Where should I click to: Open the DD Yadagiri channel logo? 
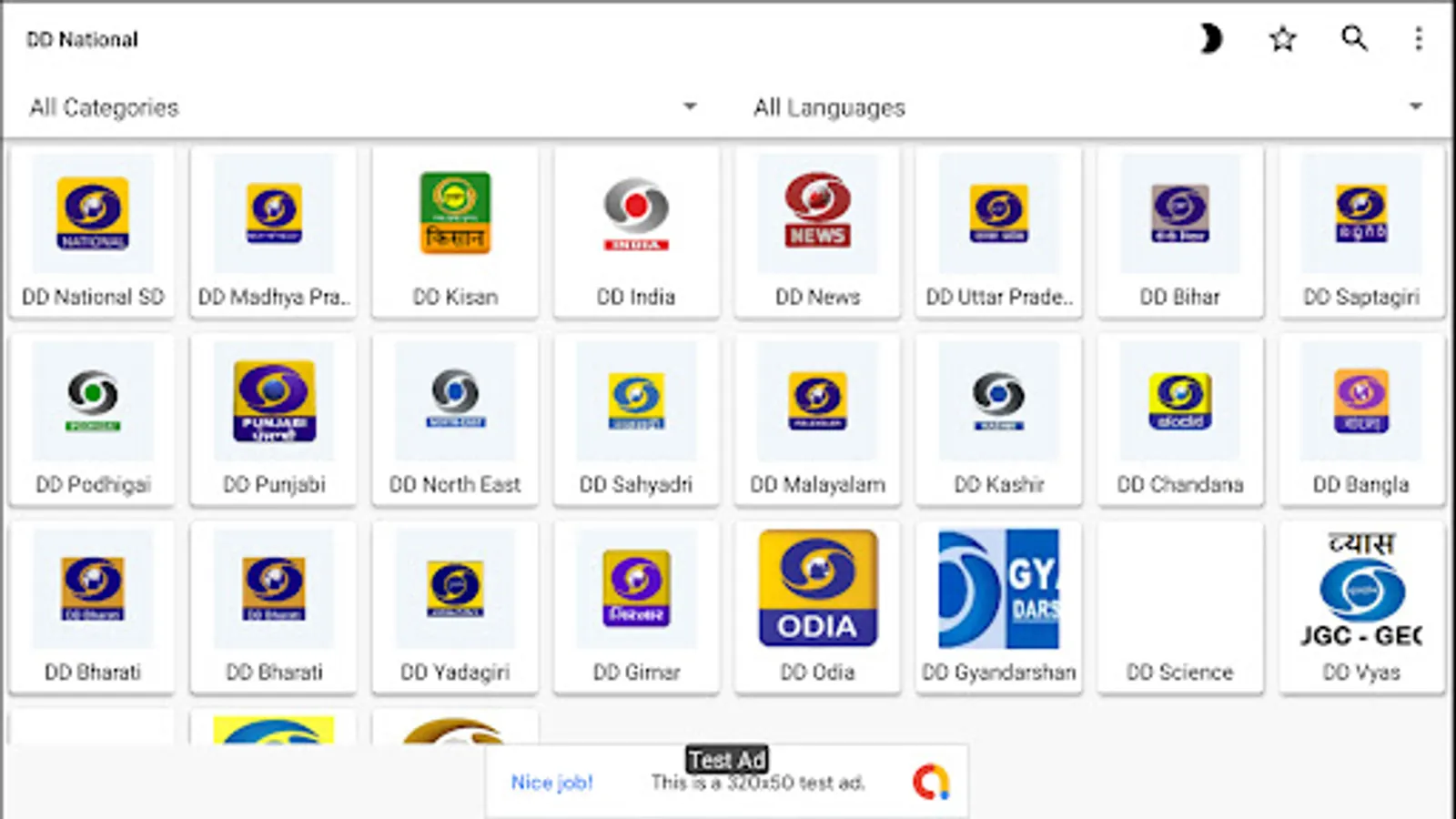(455, 589)
